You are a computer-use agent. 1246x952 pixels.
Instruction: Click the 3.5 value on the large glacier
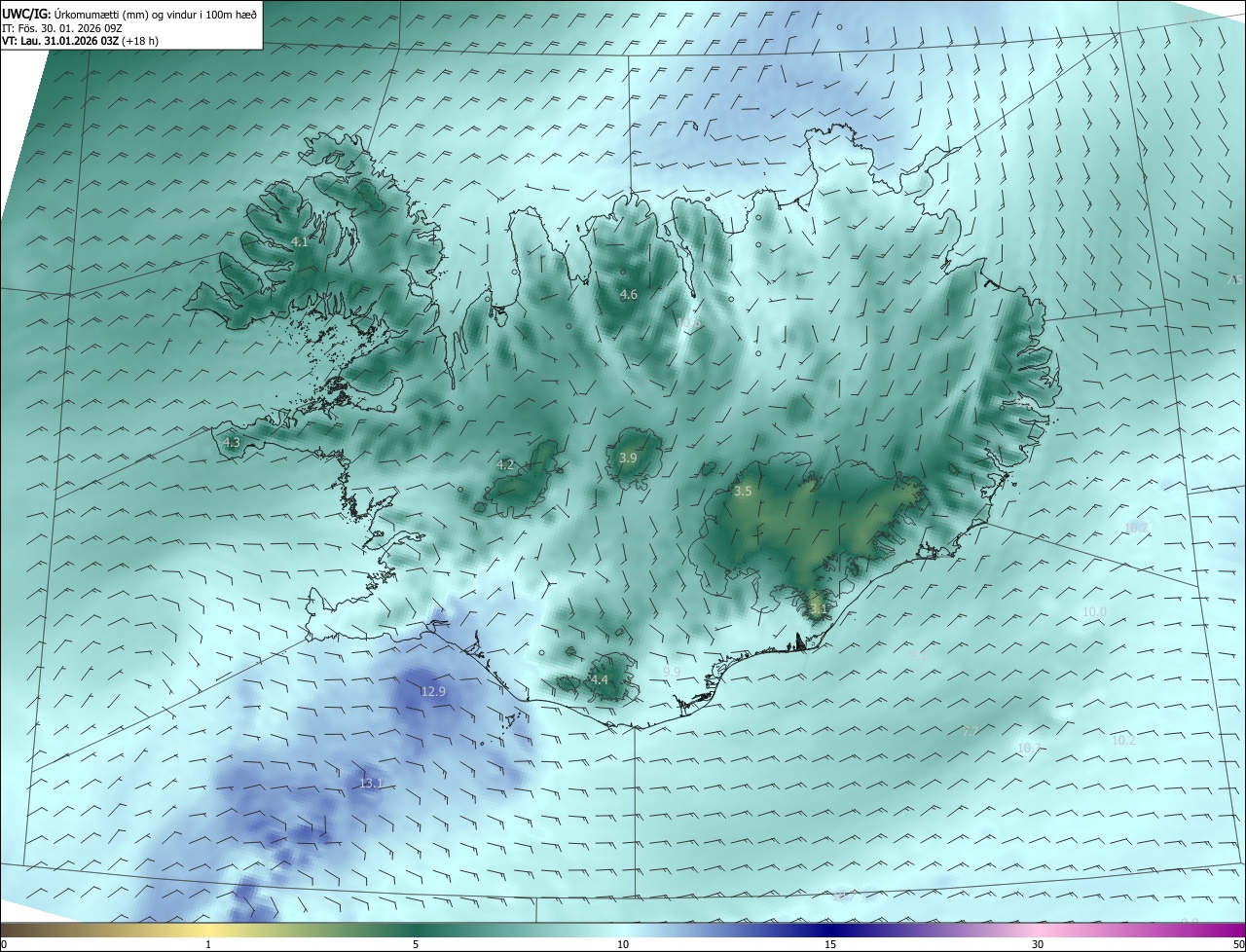(743, 492)
